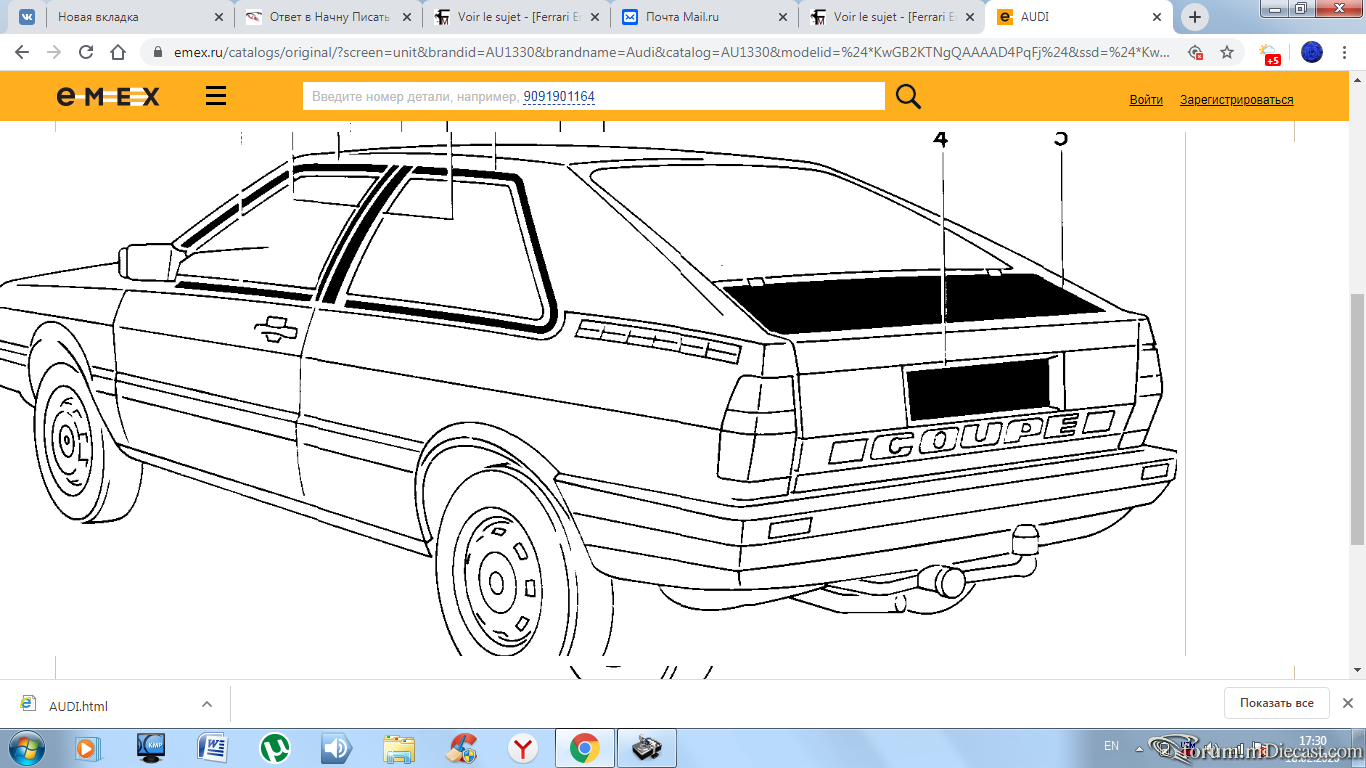This screenshot has height=768, width=1366.
Task: Reload the current page
Action: pos(86,52)
